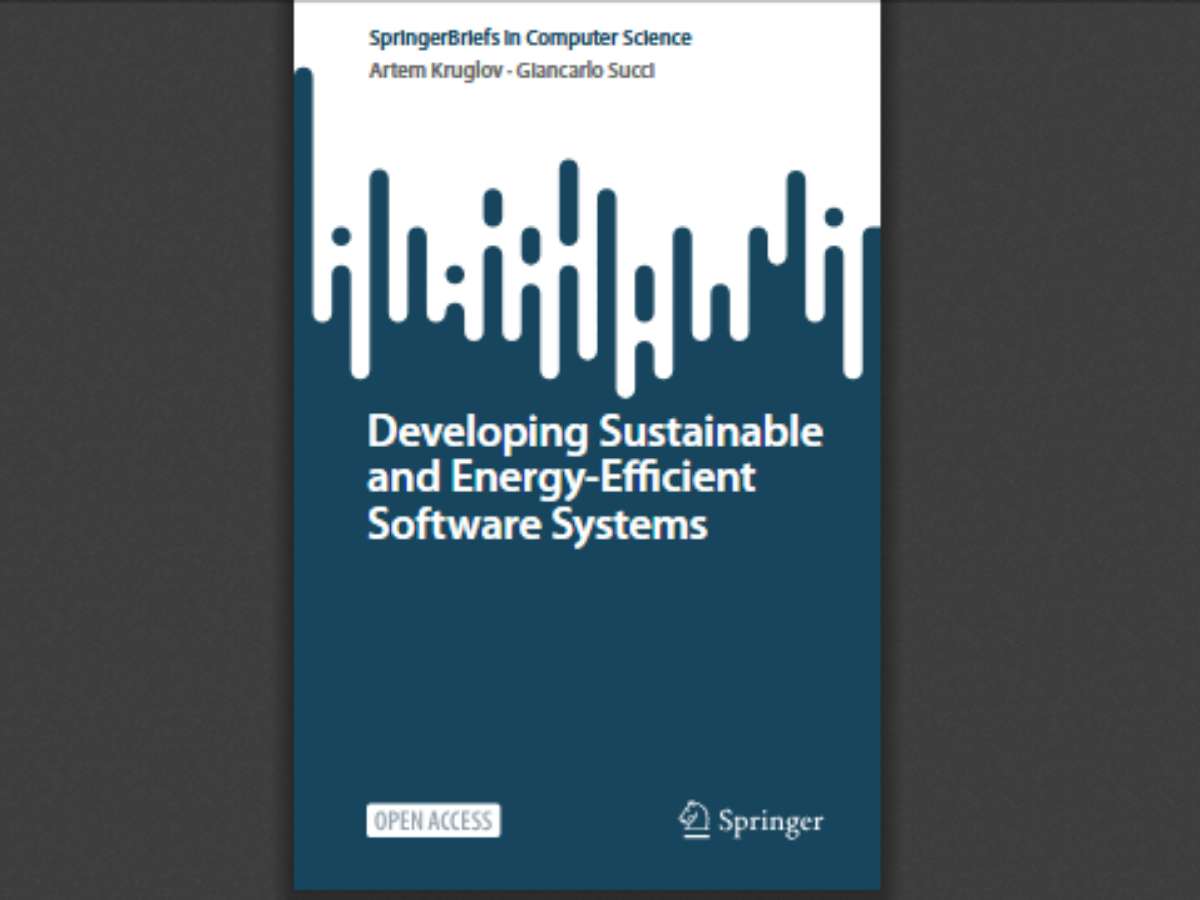This screenshot has width=1200, height=900.
Task: Select the Springer microscope emblem
Action: [x=692, y=818]
